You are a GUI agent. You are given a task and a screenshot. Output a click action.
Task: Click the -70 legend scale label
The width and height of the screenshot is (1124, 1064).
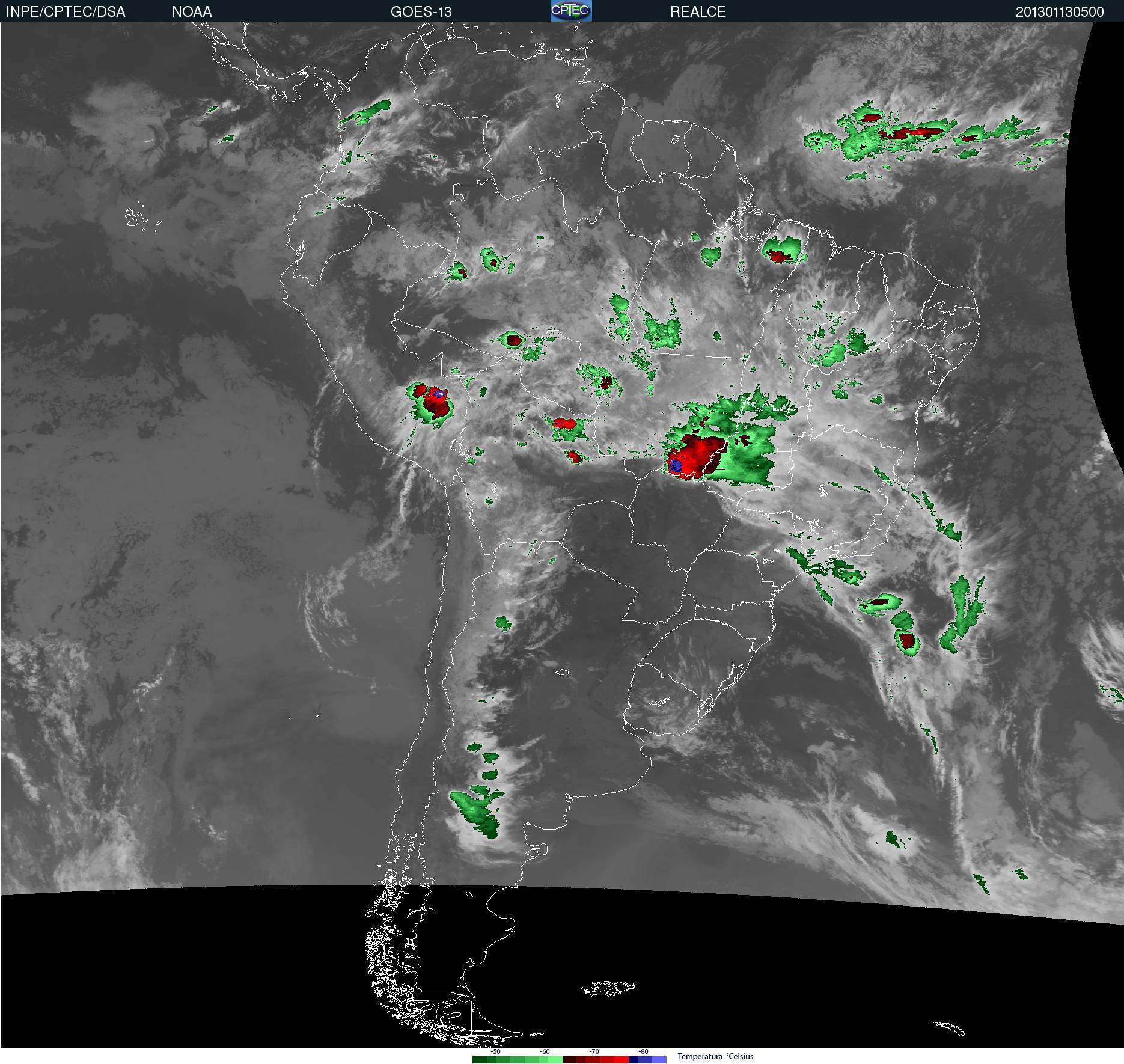[x=594, y=1051]
